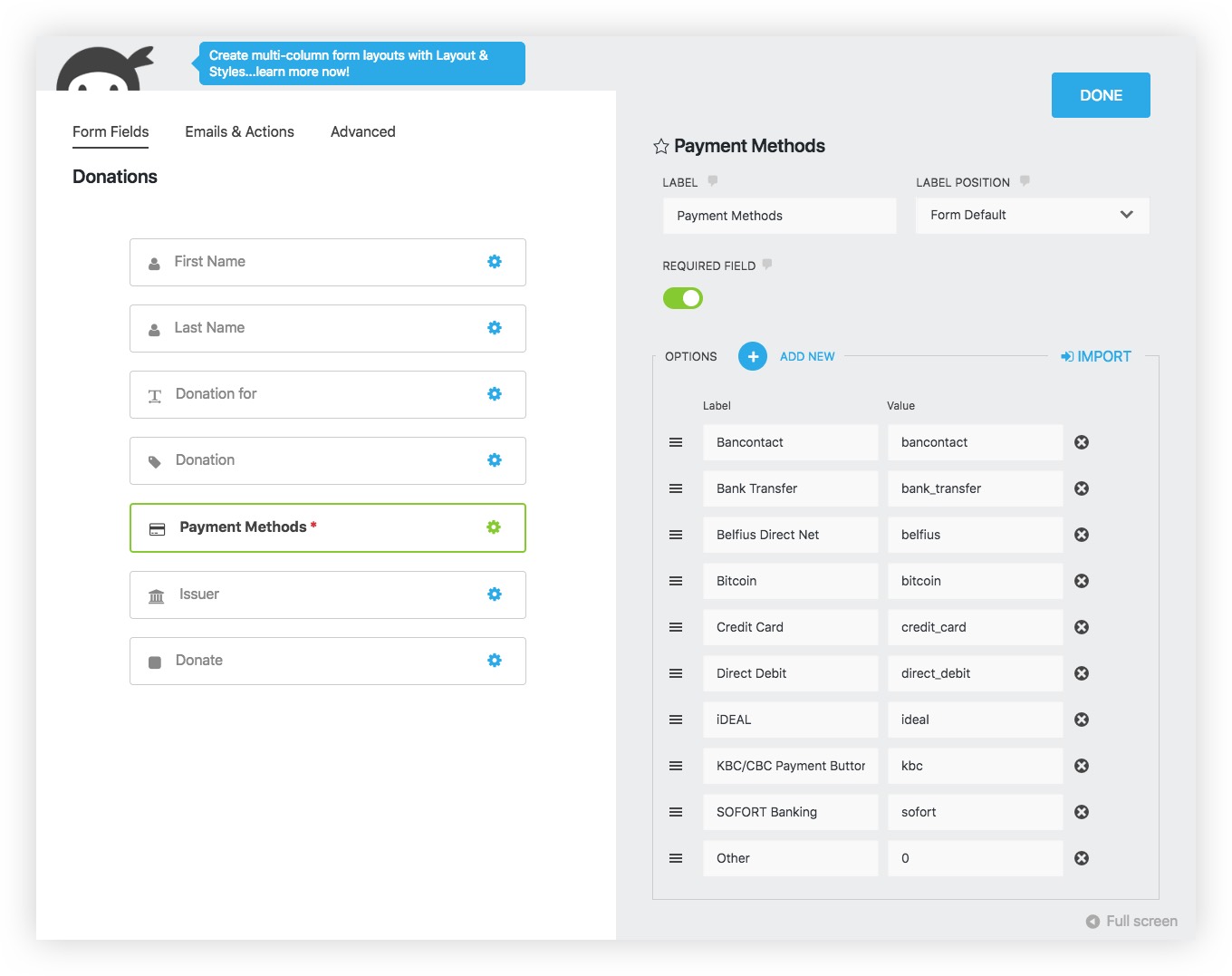Select the First Name form field
The image size is (1232, 976).
point(328,262)
